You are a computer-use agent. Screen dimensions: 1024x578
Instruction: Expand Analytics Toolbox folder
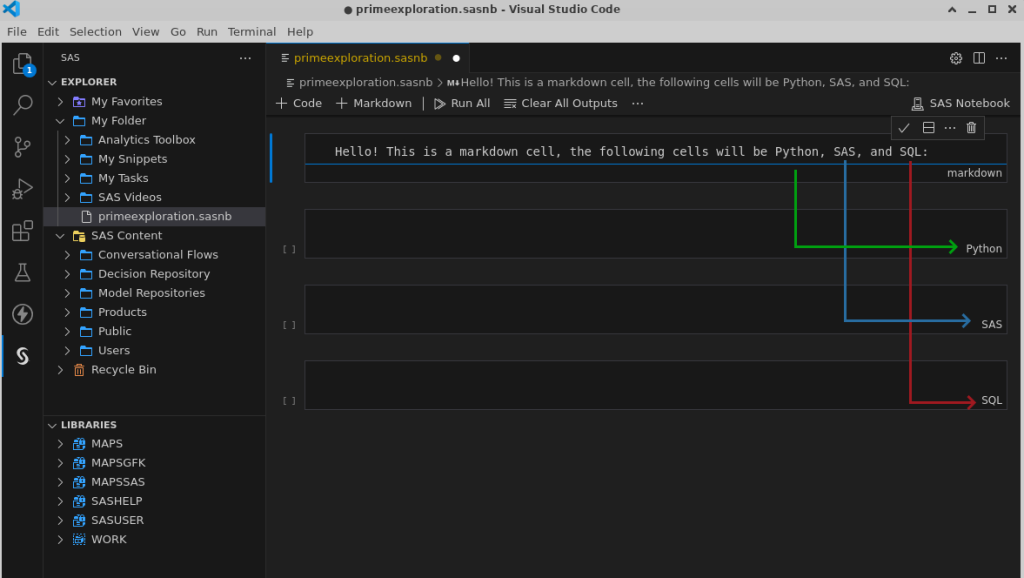click(67, 140)
